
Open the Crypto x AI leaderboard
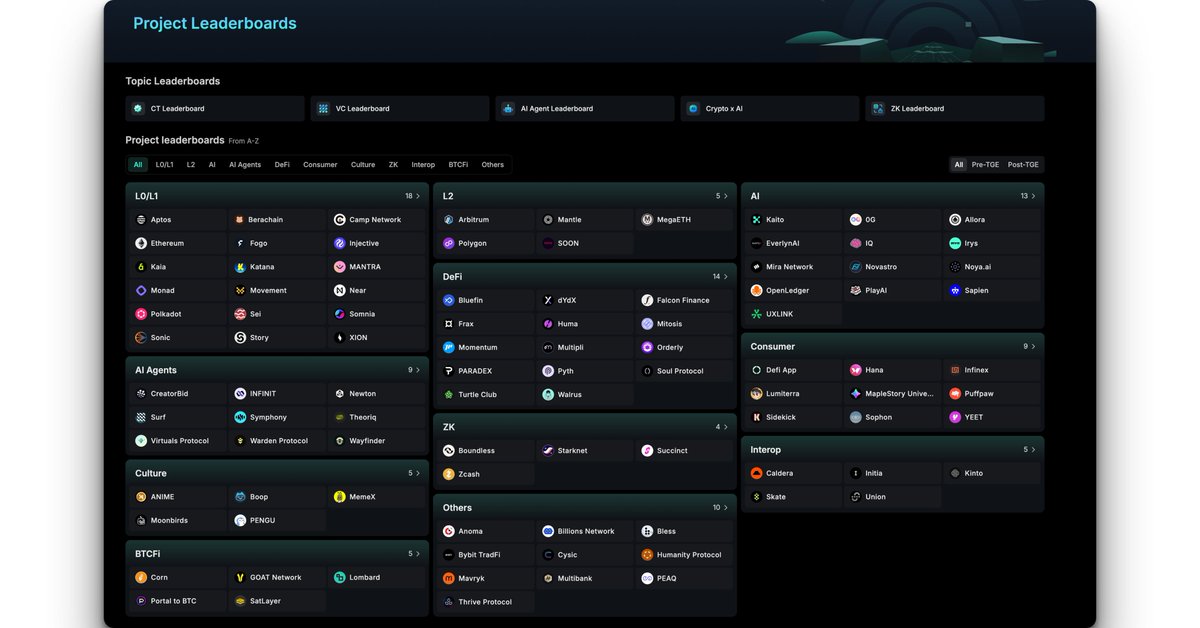point(770,109)
